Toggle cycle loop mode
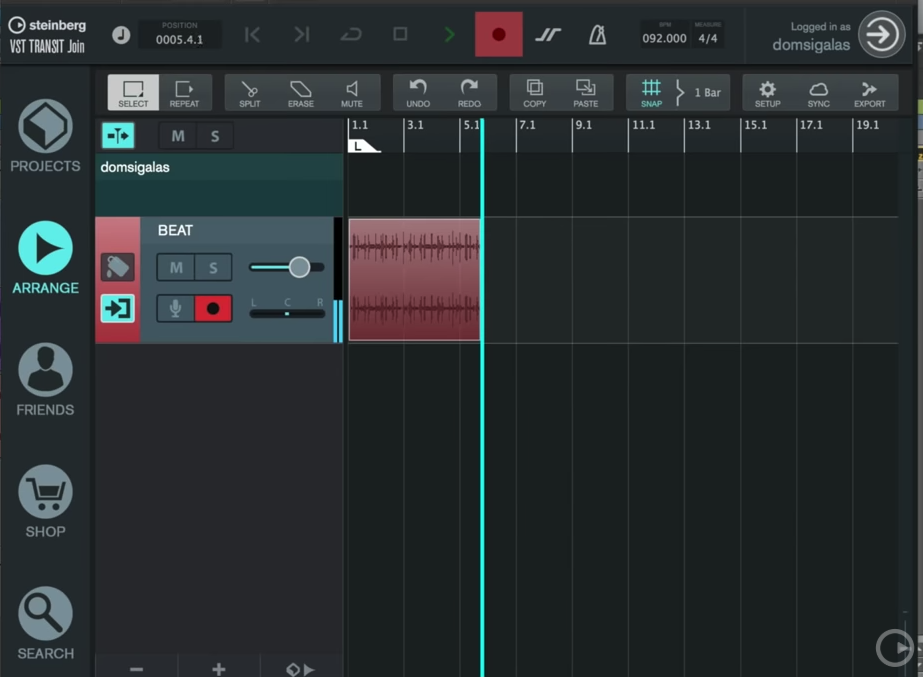 (351, 35)
